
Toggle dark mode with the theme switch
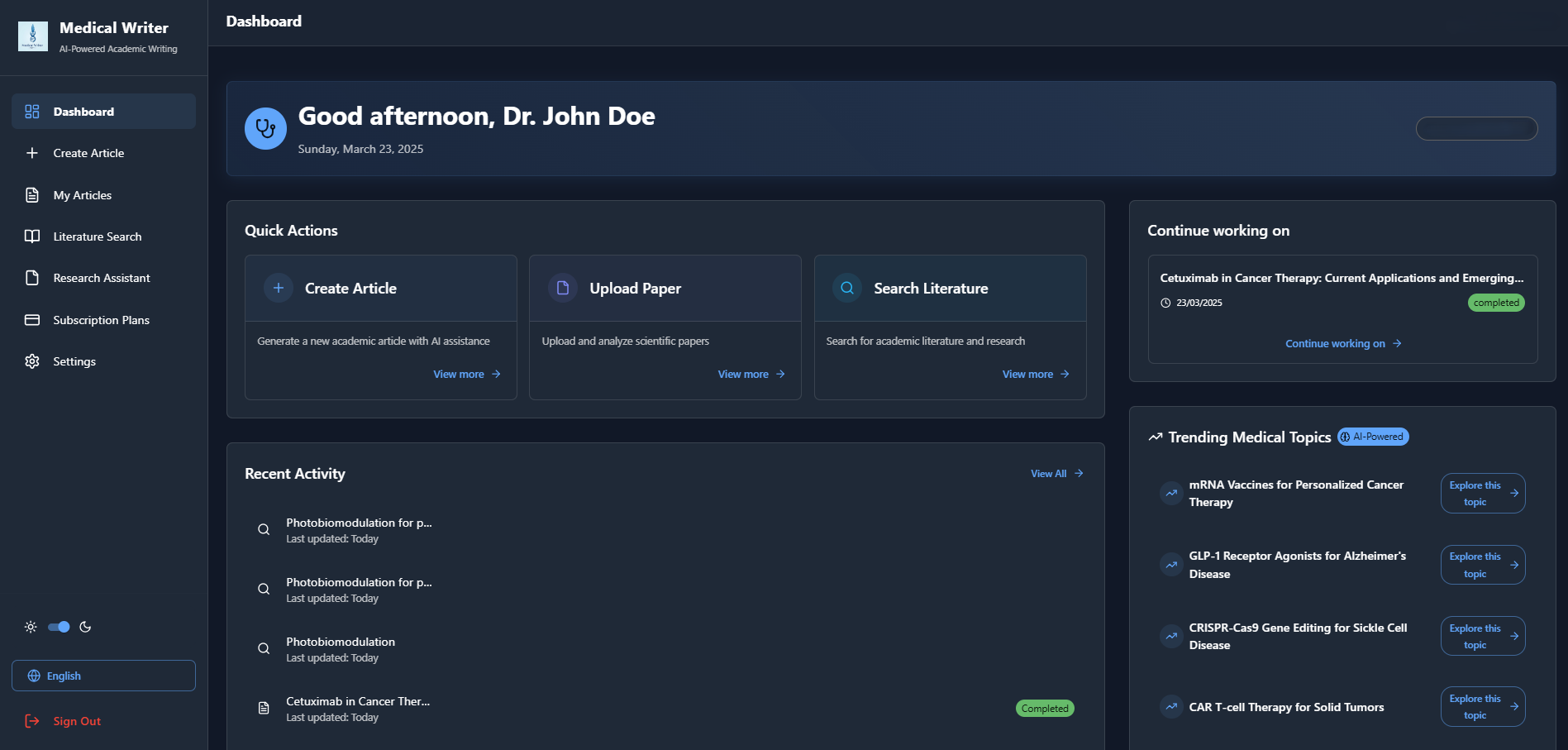click(58, 627)
